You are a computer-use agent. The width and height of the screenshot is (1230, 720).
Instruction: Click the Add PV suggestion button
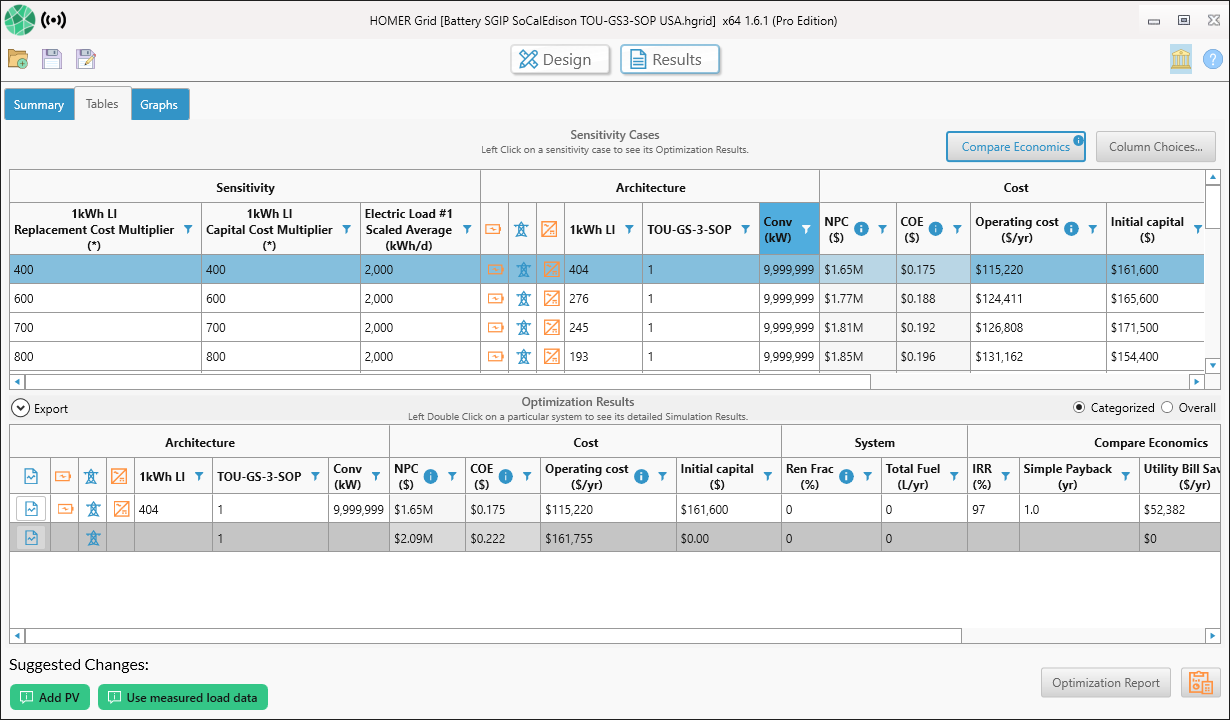(50, 697)
